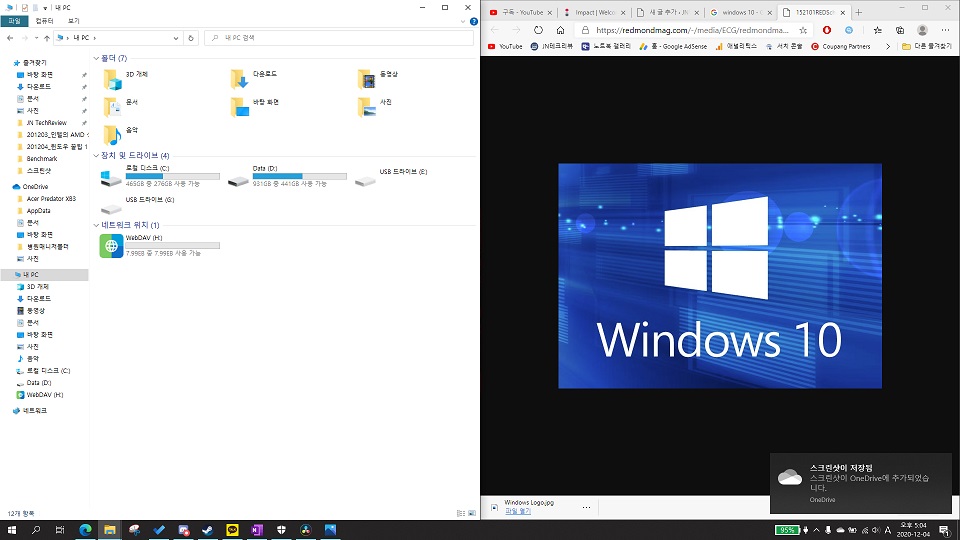Viewport: 960px width, 540px height.
Task: Click the browser refresh button
Action: click(x=538, y=30)
